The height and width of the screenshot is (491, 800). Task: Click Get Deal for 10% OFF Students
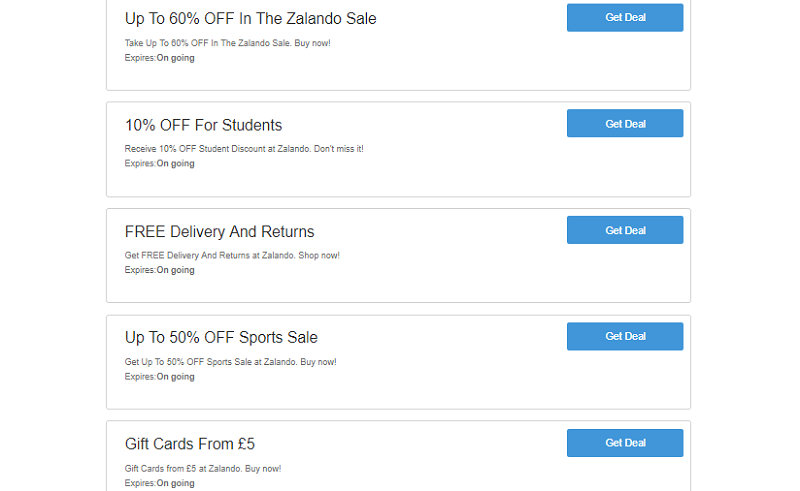click(625, 124)
